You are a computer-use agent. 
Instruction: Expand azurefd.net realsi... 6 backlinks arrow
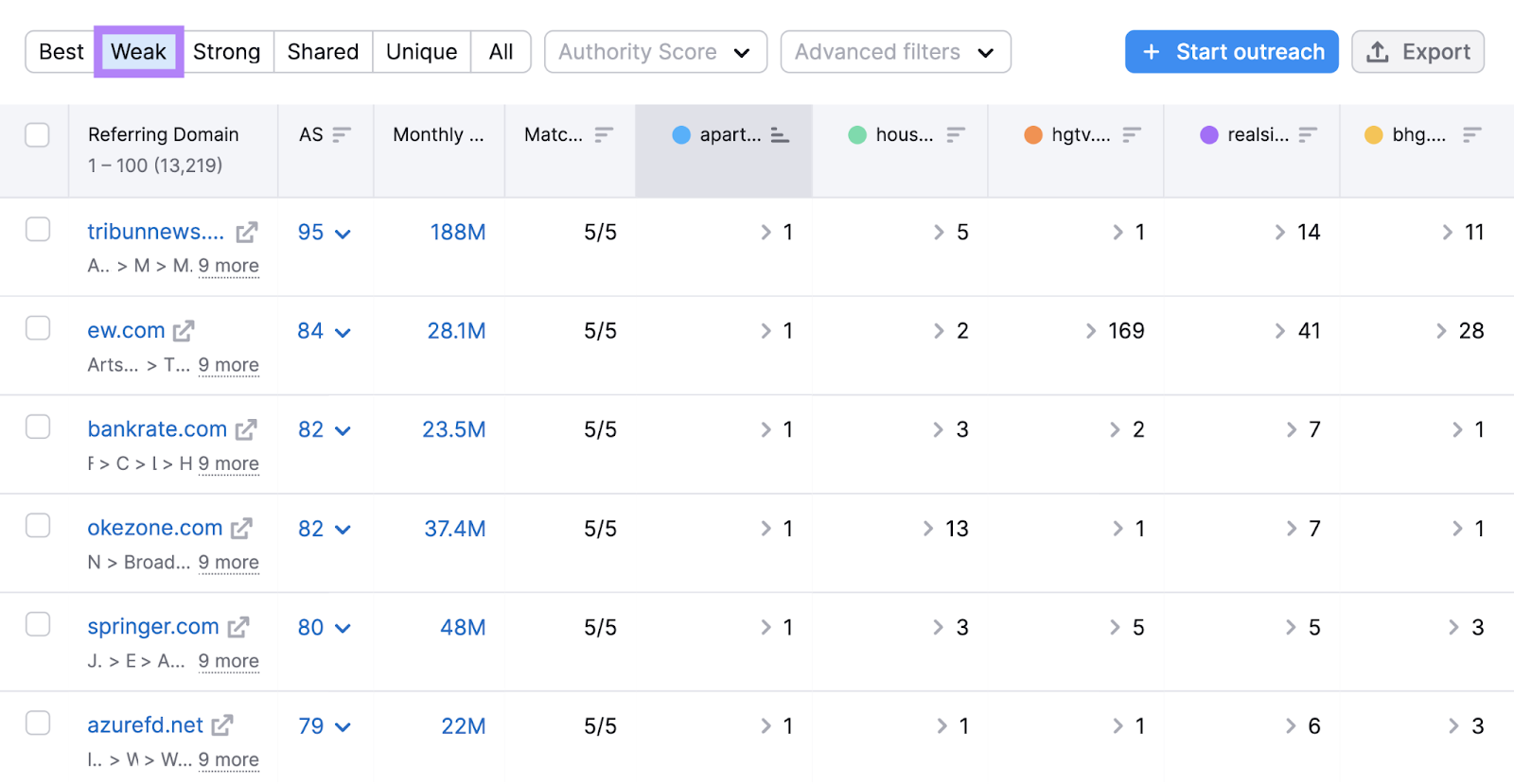click(1292, 725)
